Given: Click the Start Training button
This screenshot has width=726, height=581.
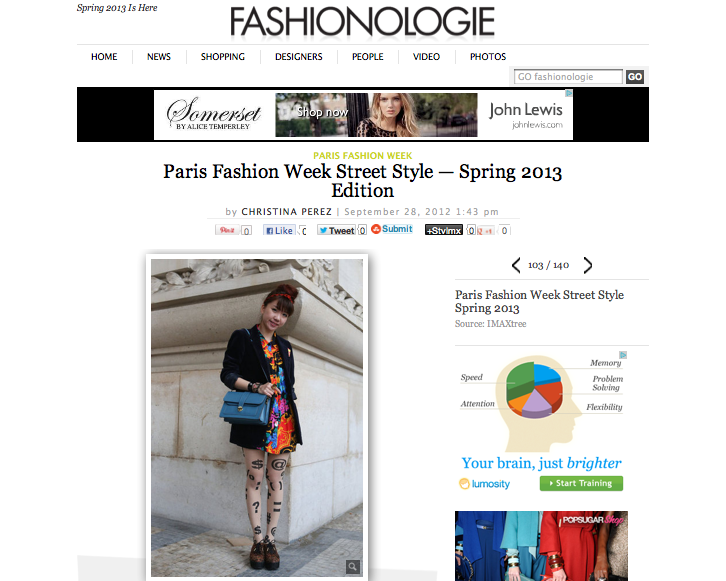Looking at the screenshot, I should [581, 483].
